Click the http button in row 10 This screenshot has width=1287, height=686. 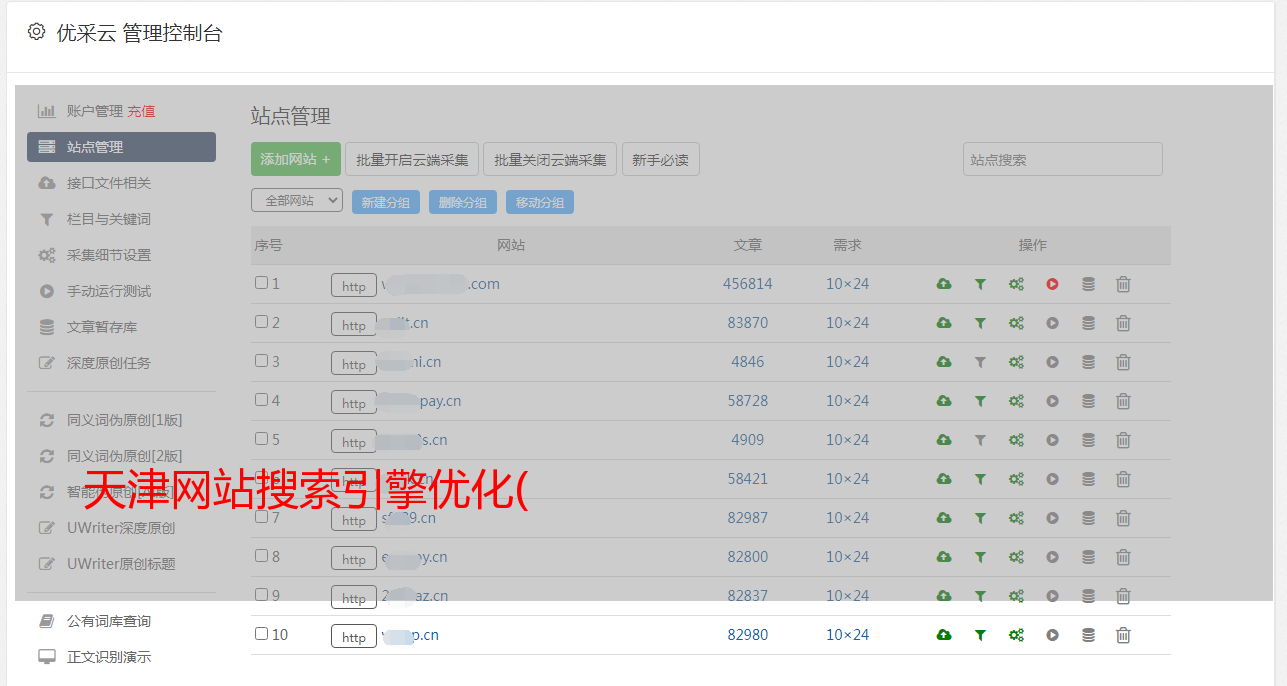tap(354, 637)
